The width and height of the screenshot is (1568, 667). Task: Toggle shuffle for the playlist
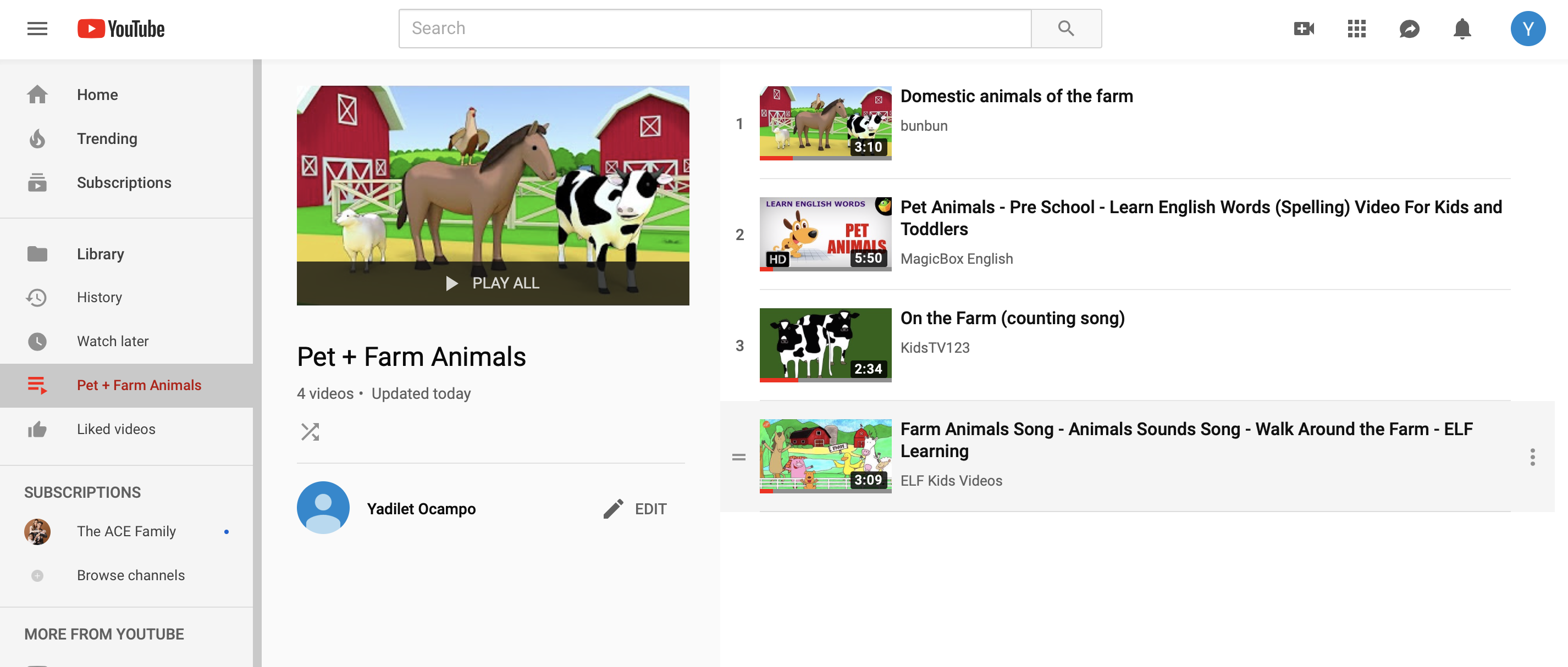pyautogui.click(x=310, y=432)
